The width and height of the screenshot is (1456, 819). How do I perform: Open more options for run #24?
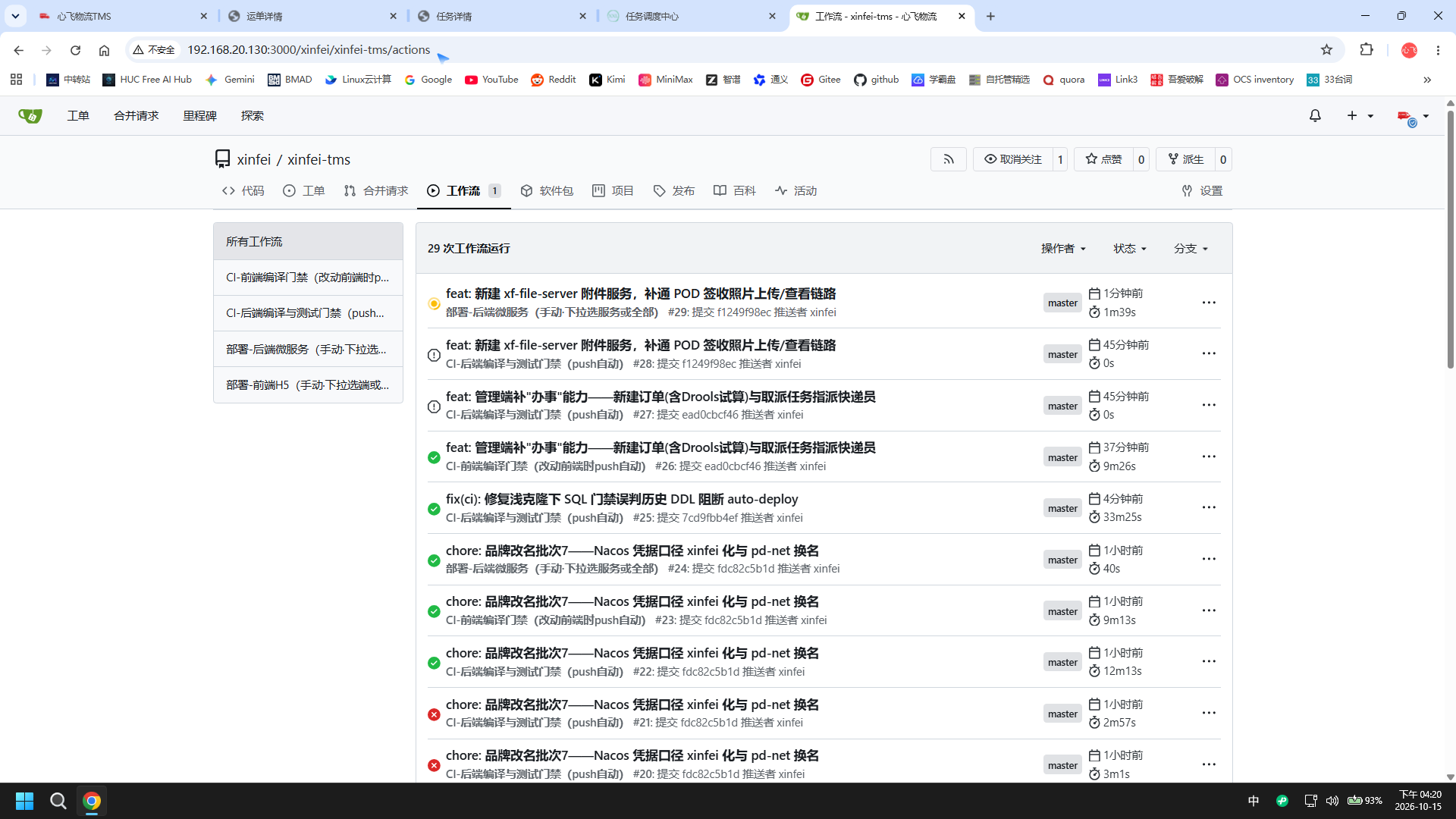(1209, 560)
